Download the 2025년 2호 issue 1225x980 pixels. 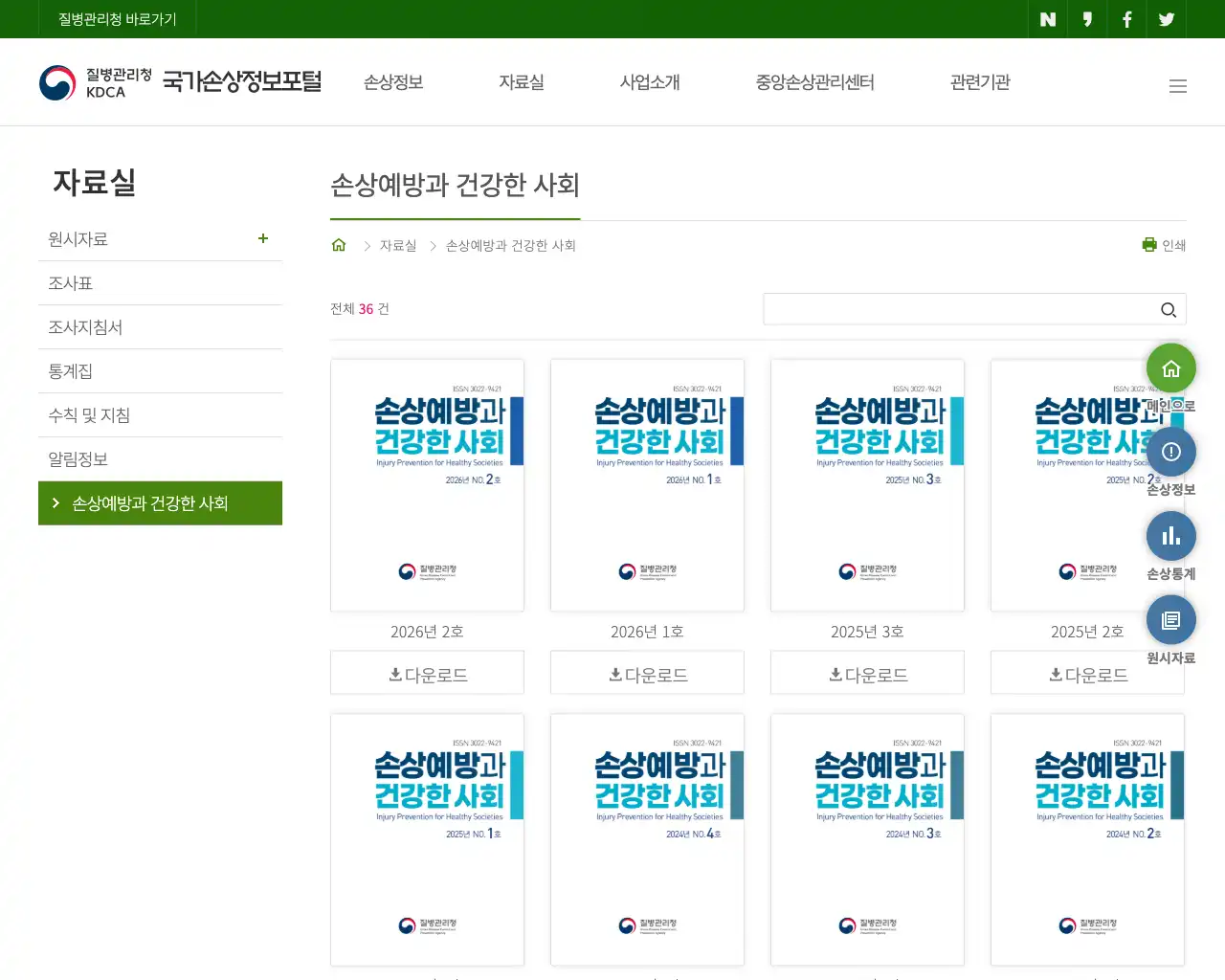1087,673
